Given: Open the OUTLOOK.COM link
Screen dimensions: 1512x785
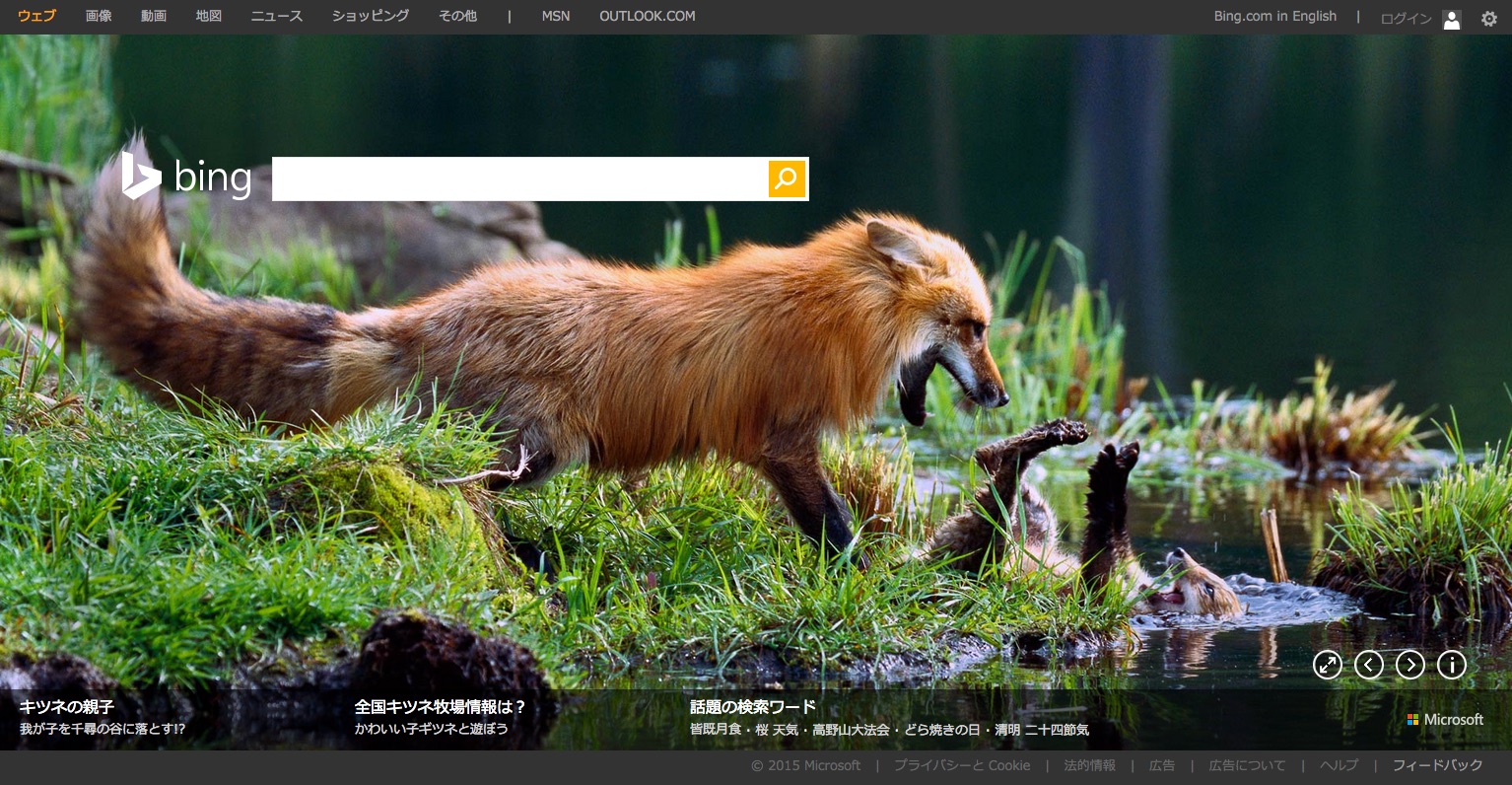Looking at the screenshot, I should point(647,17).
